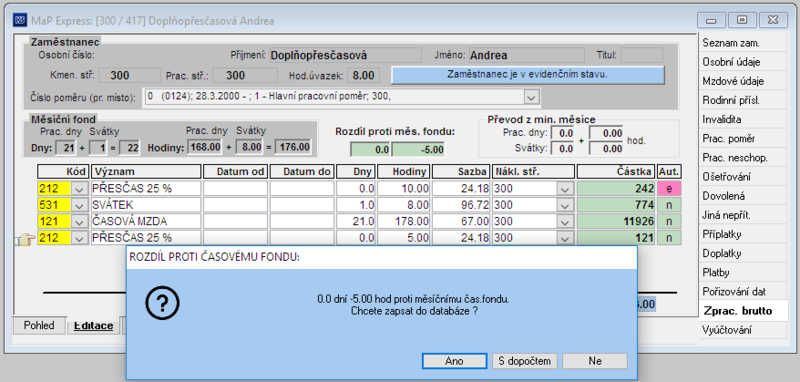Switch to Jiná nepřít. side tab
Screen dimensions: 800x382
(742, 215)
